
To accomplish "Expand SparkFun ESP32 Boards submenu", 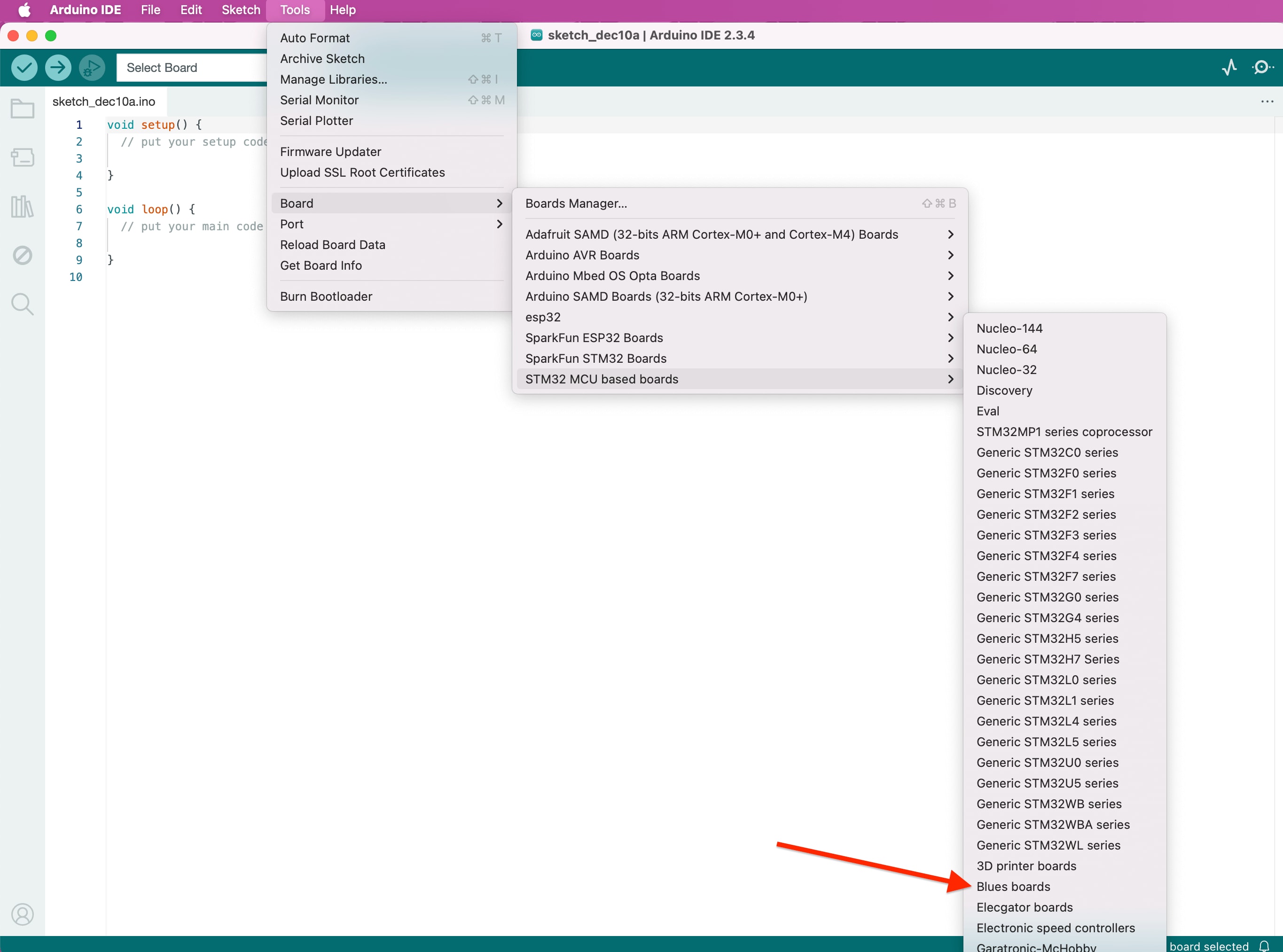I will pyautogui.click(x=739, y=338).
